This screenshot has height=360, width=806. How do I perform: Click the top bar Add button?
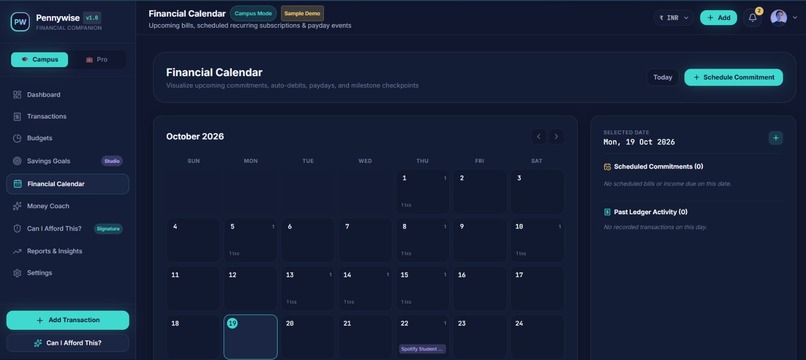click(x=718, y=17)
